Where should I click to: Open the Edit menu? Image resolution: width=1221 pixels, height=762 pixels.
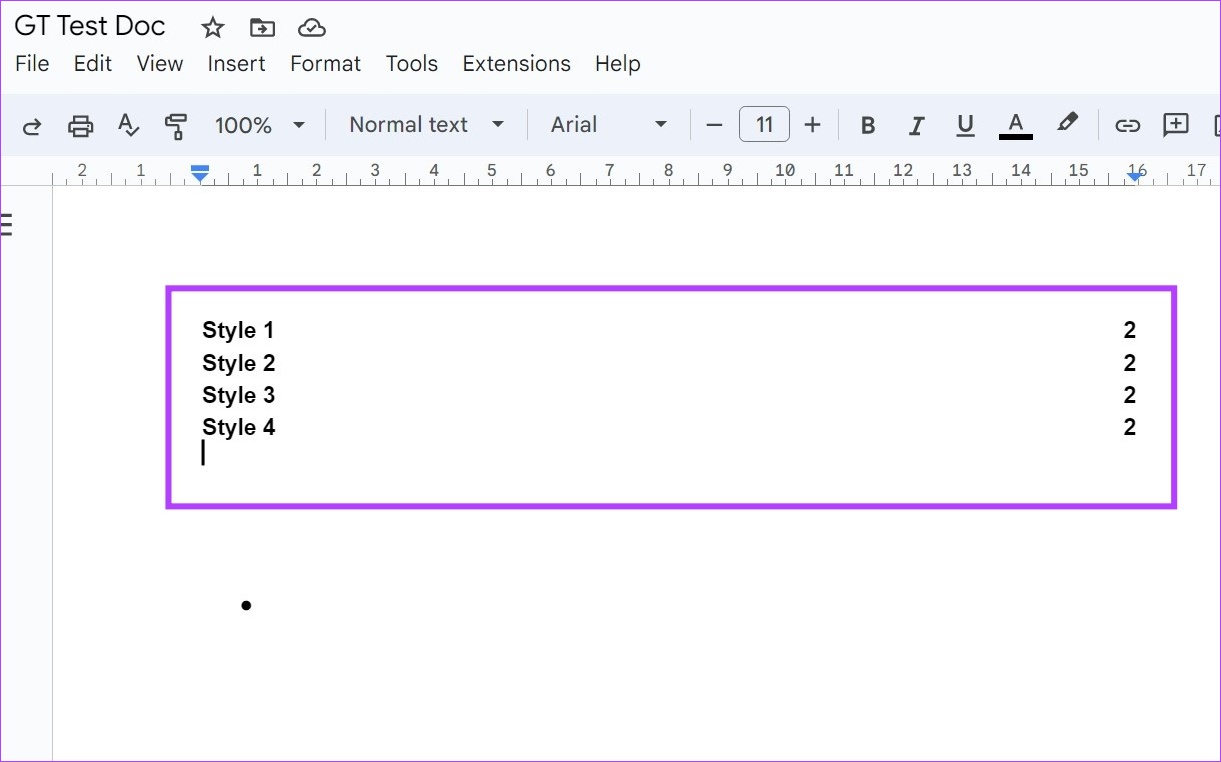coord(93,64)
